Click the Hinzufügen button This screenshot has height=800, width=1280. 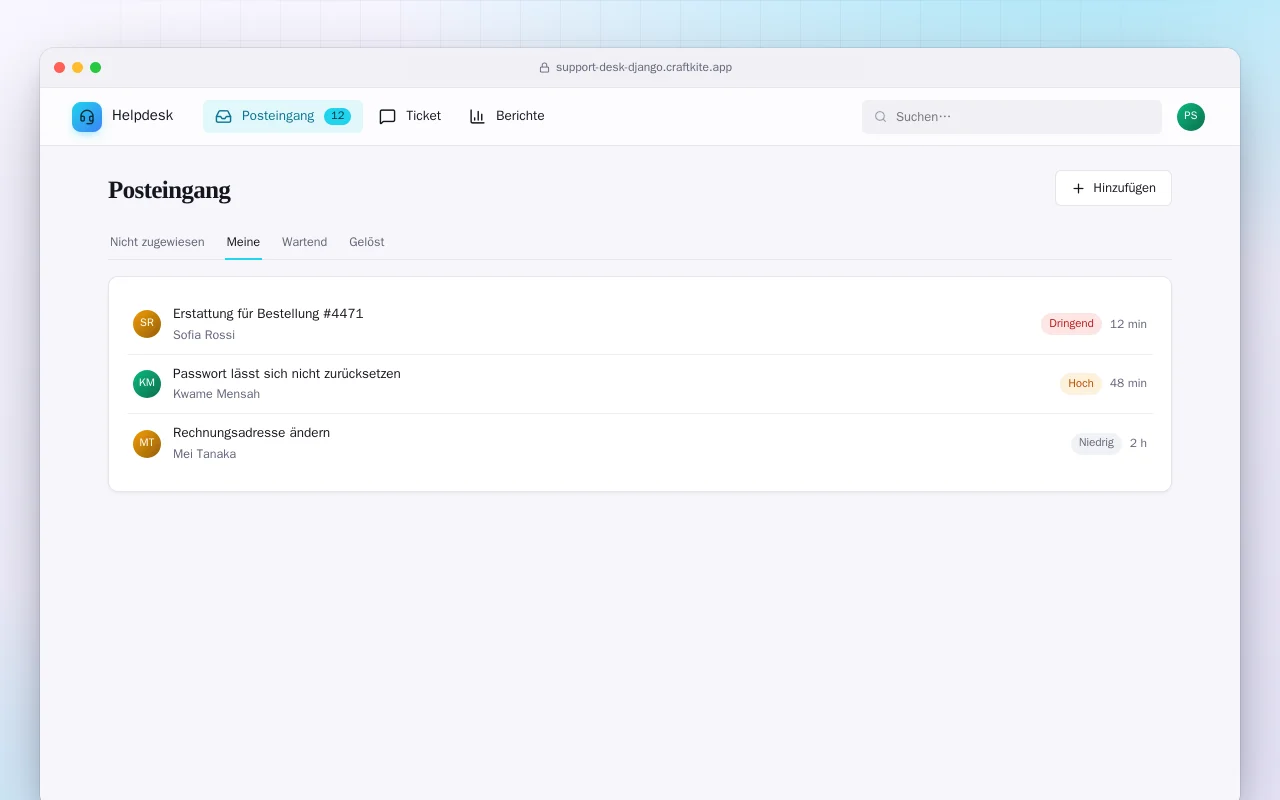point(1113,188)
